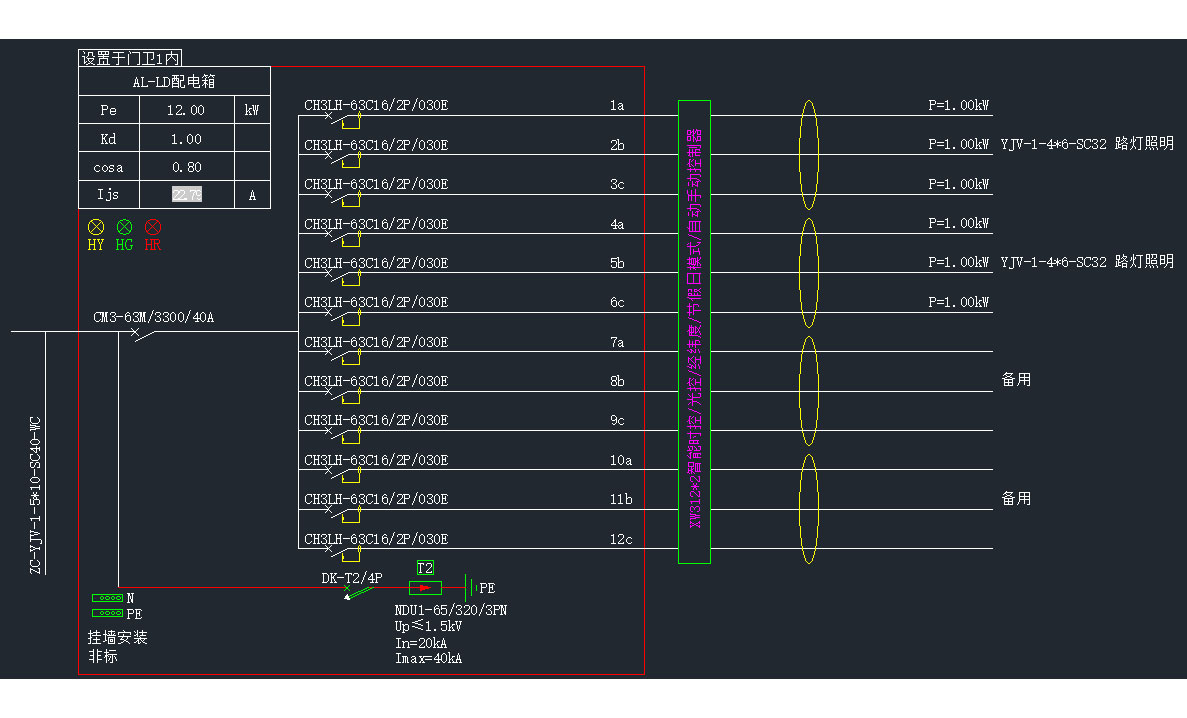Pick the breaker symbol on circuit 9c
Viewport: 1187px width, 718px height.
pos(343,435)
